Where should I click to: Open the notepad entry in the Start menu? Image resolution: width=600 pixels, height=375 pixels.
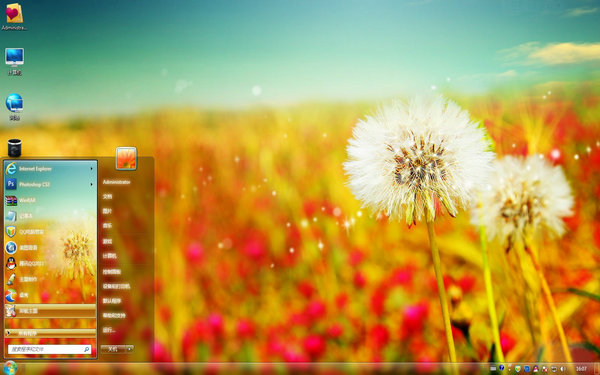pyautogui.click(x=50, y=216)
